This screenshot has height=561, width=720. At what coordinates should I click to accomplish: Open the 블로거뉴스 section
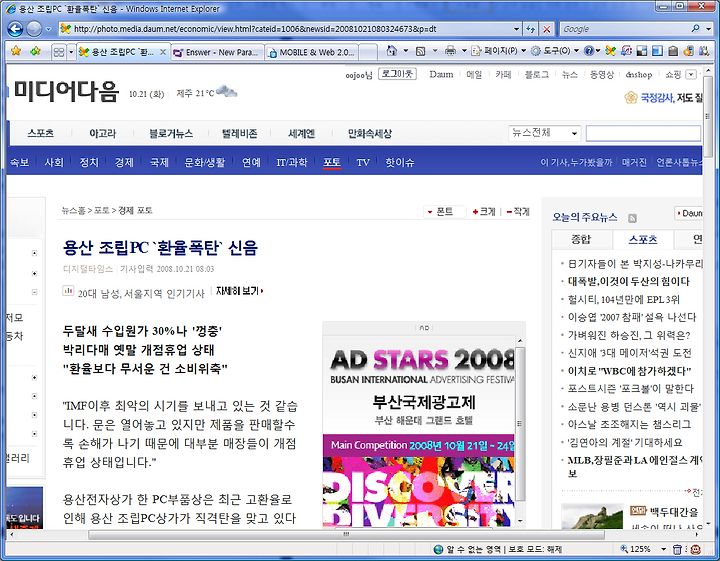[171, 134]
